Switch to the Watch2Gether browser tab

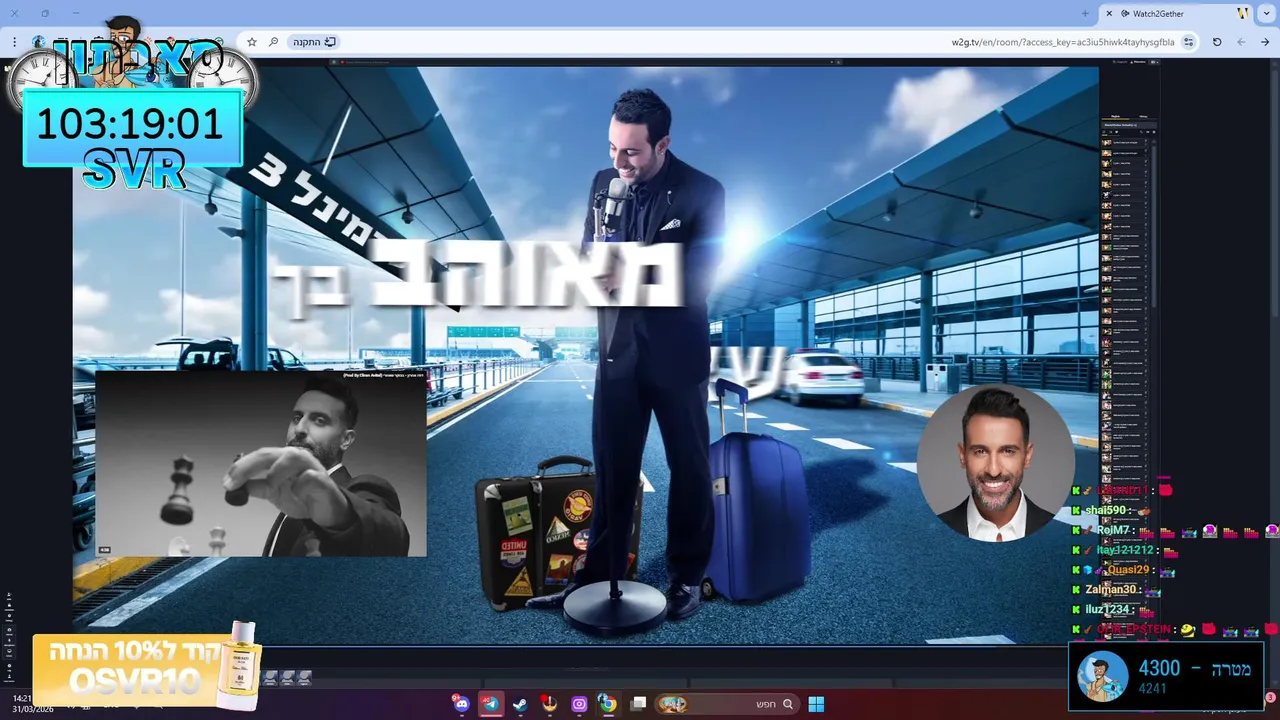[1175, 14]
